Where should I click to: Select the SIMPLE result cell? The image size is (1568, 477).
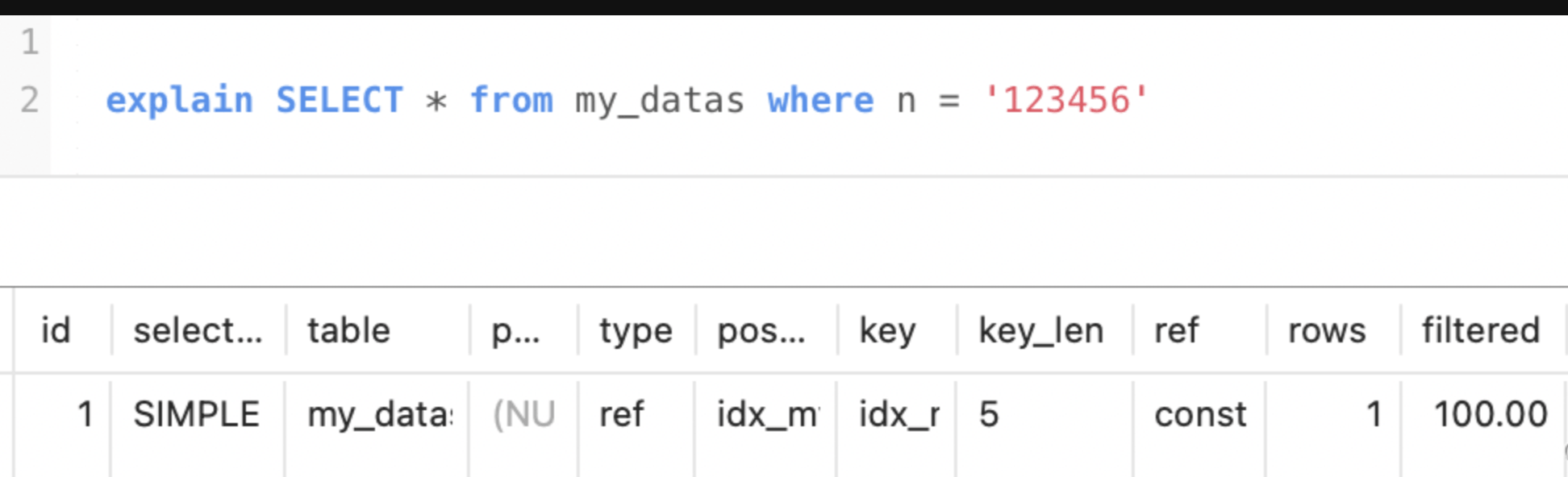[196, 414]
